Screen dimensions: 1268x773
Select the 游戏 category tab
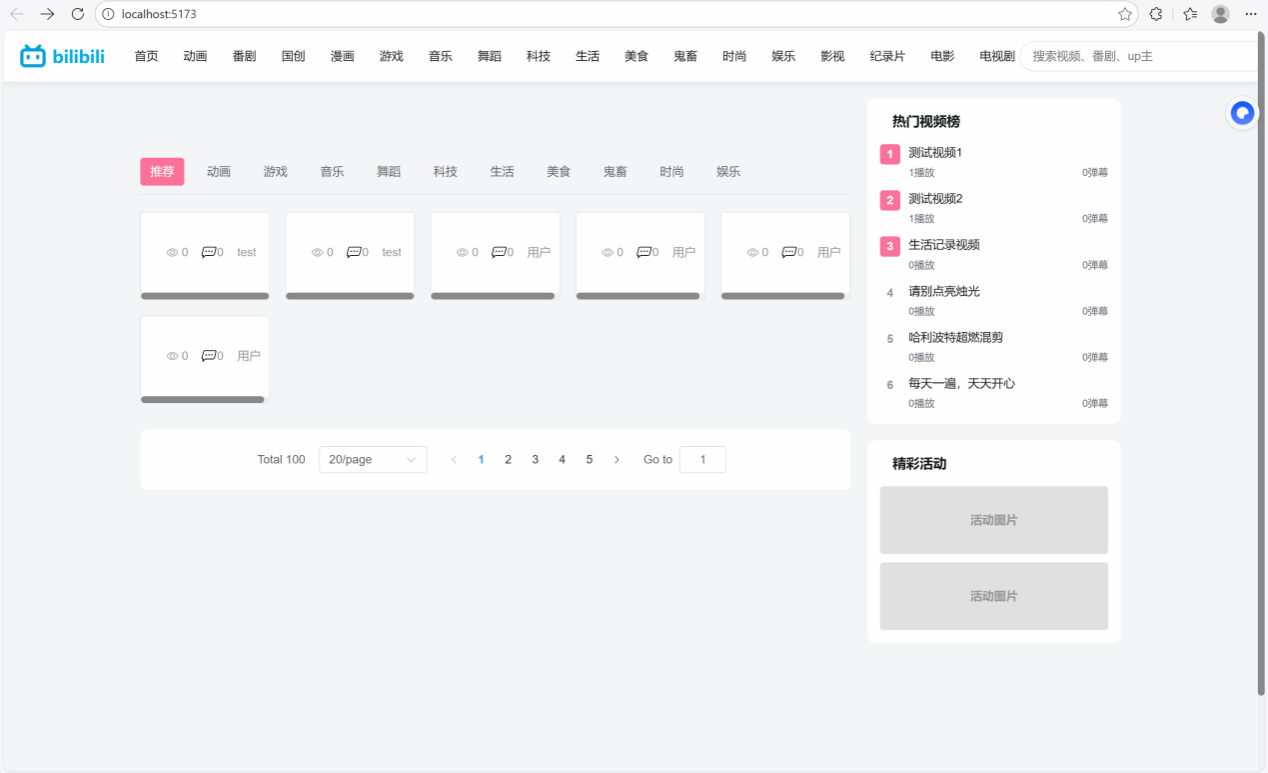tap(275, 172)
